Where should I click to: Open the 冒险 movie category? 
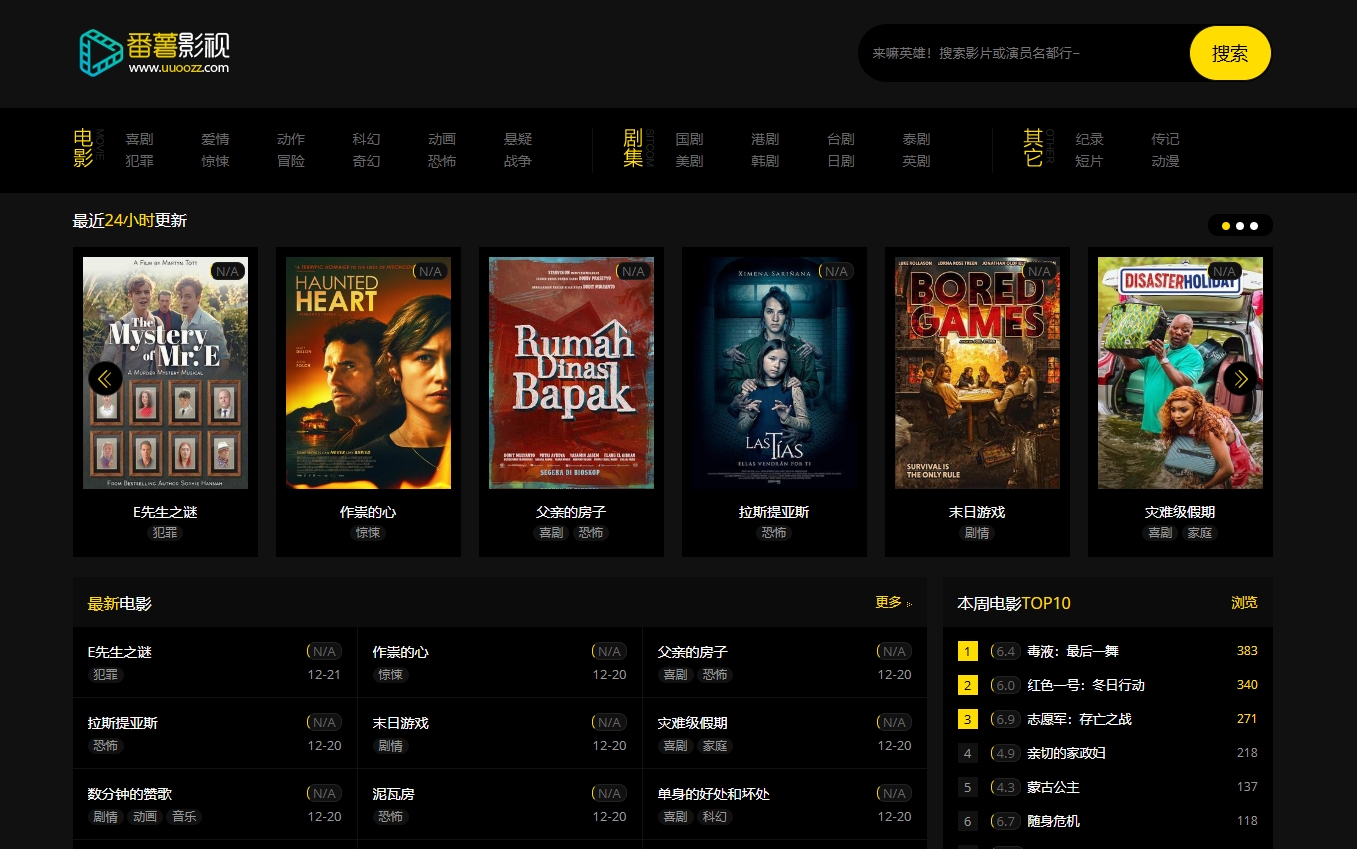(x=291, y=161)
